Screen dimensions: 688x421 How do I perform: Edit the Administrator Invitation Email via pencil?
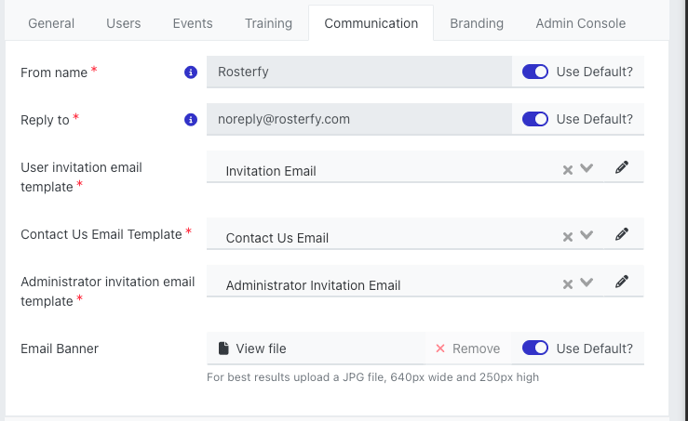click(x=622, y=282)
